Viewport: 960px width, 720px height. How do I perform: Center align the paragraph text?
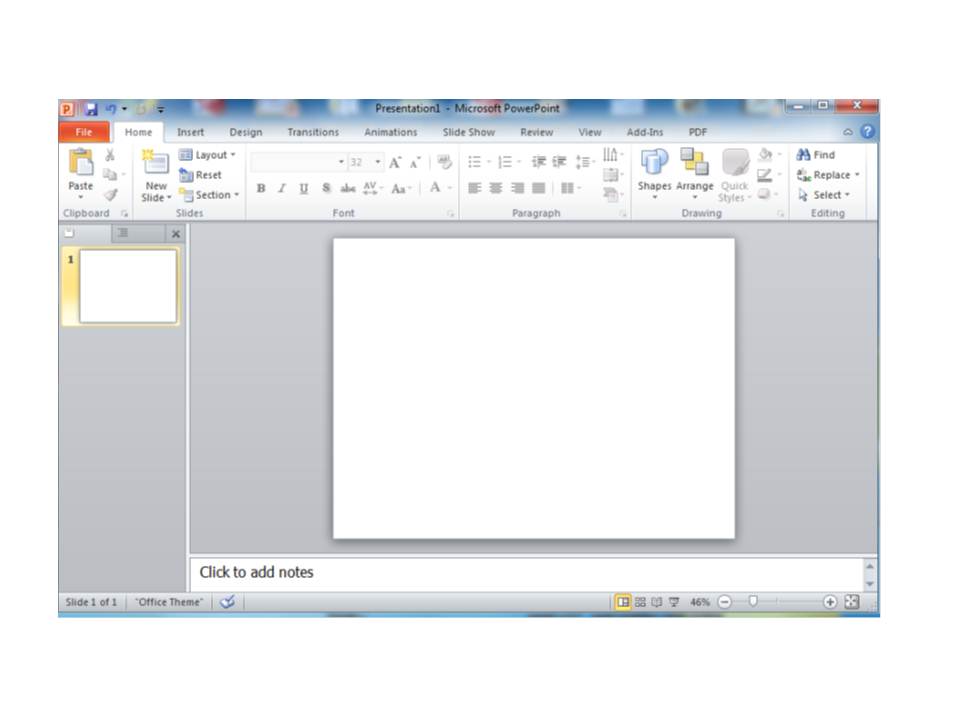(495, 187)
